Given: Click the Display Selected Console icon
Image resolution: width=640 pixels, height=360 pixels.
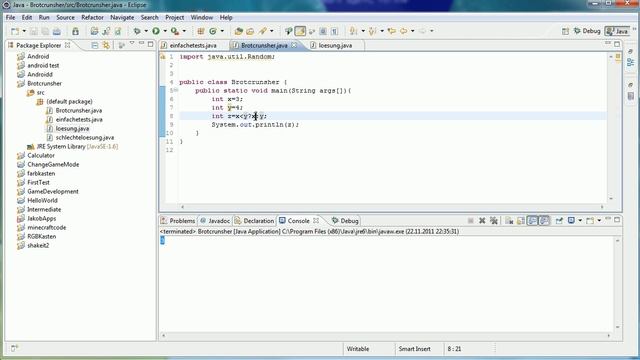Looking at the screenshot, I should pyautogui.click(x=571, y=220).
